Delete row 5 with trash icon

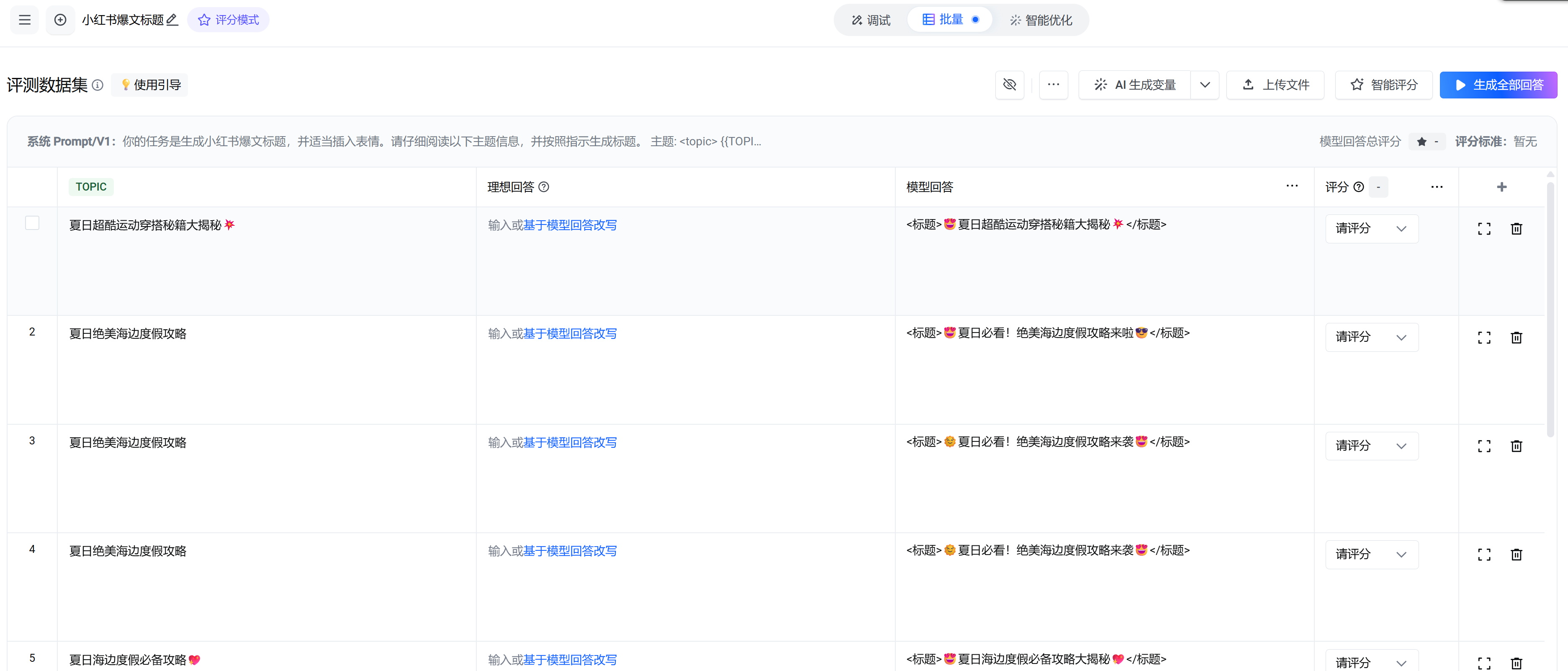point(1516,663)
